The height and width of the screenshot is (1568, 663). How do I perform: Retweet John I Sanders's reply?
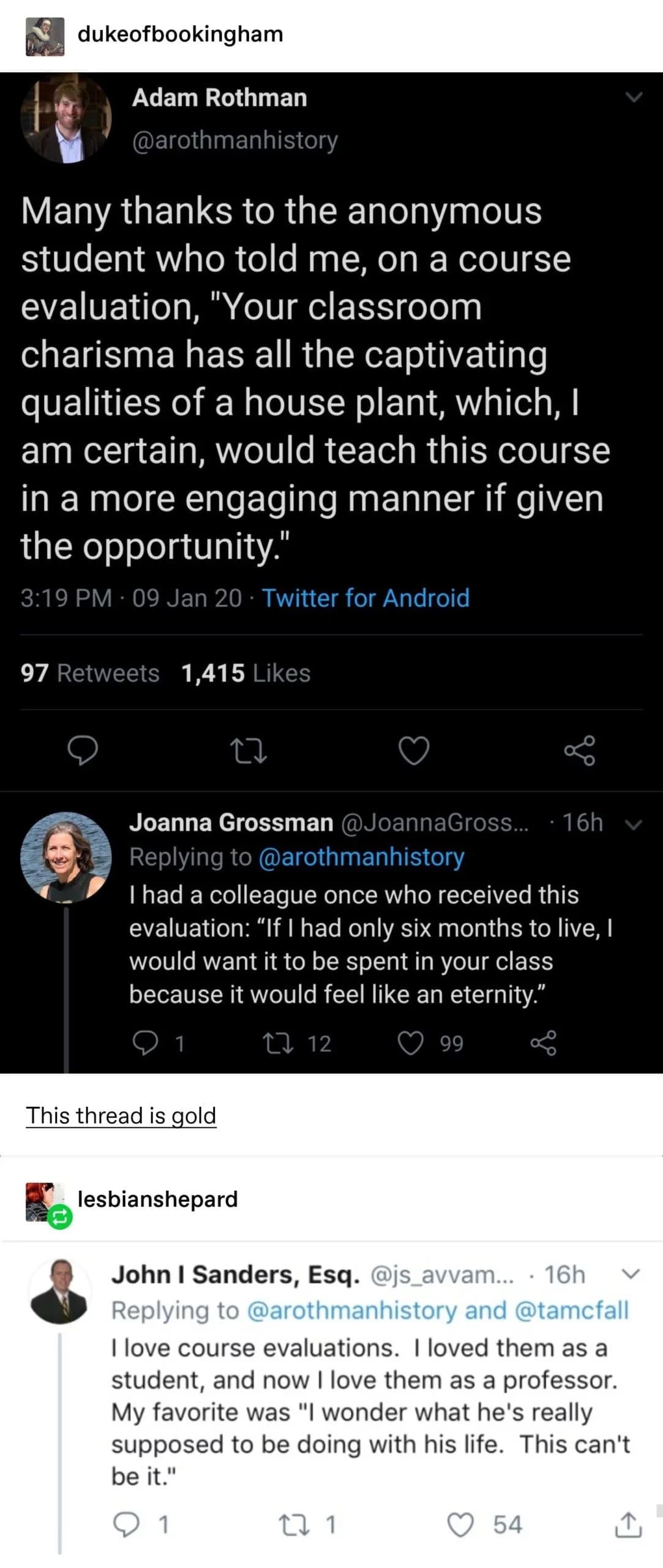coord(290,1525)
